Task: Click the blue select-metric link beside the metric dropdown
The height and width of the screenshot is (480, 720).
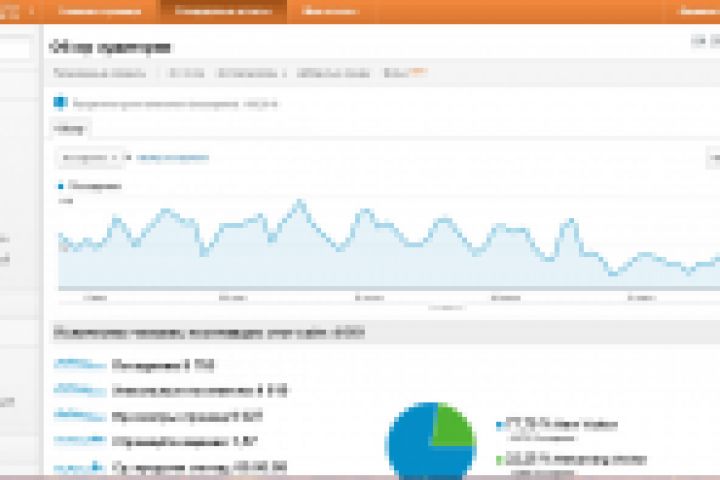Action: [x=173, y=158]
